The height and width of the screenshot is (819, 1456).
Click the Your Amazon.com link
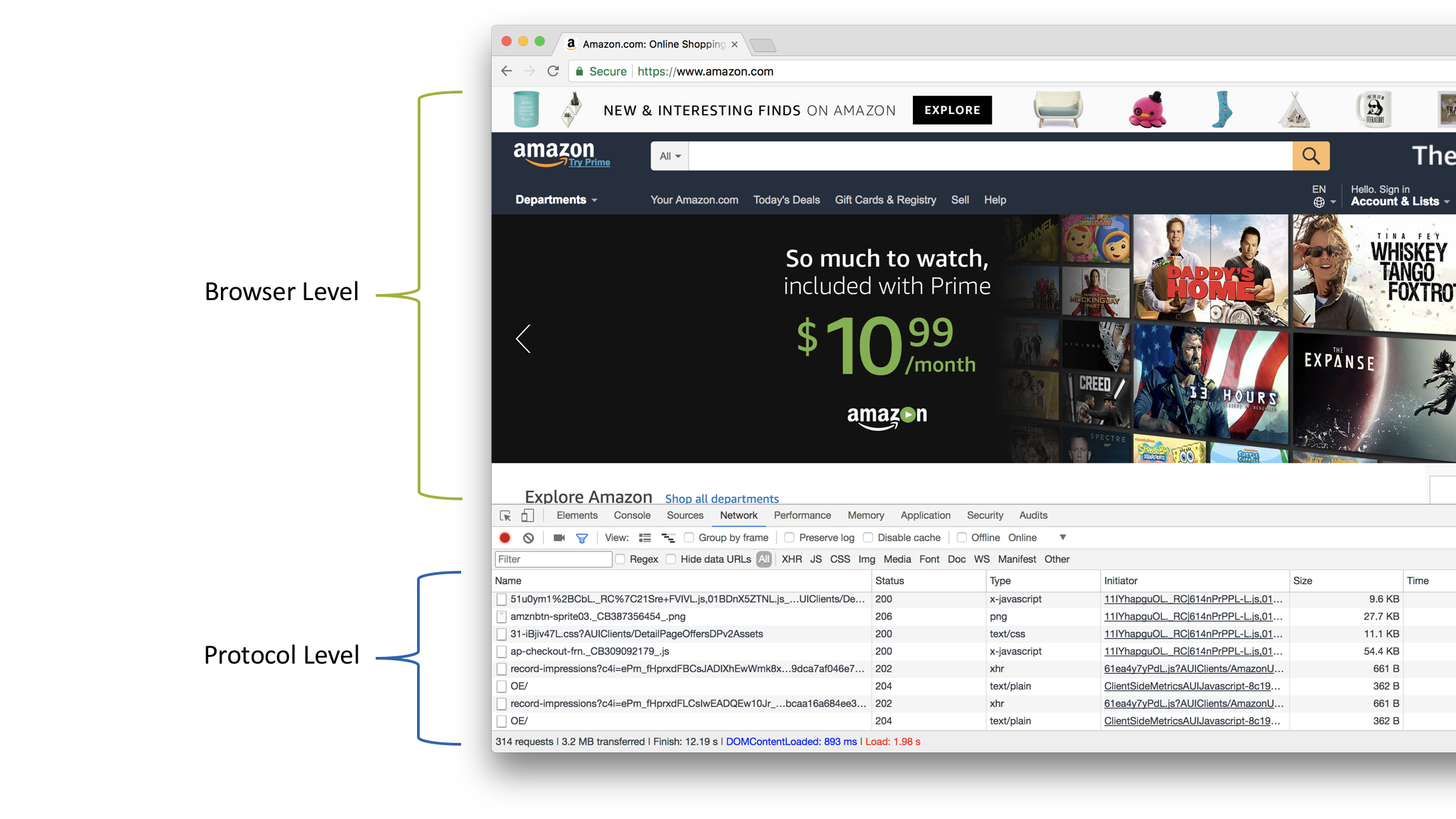(x=695, y=200)
